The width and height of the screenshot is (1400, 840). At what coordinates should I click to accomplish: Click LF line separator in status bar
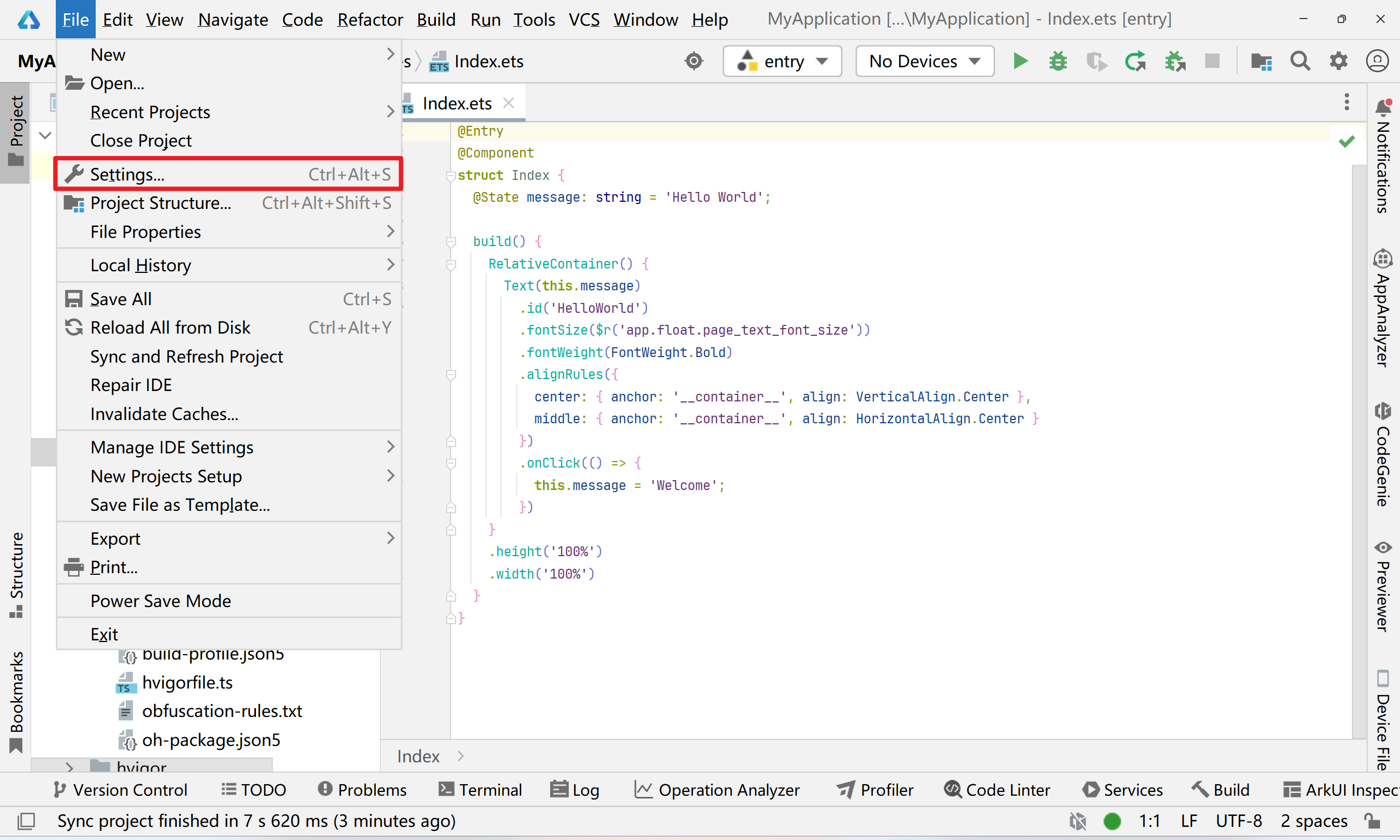pos(1189,821)
